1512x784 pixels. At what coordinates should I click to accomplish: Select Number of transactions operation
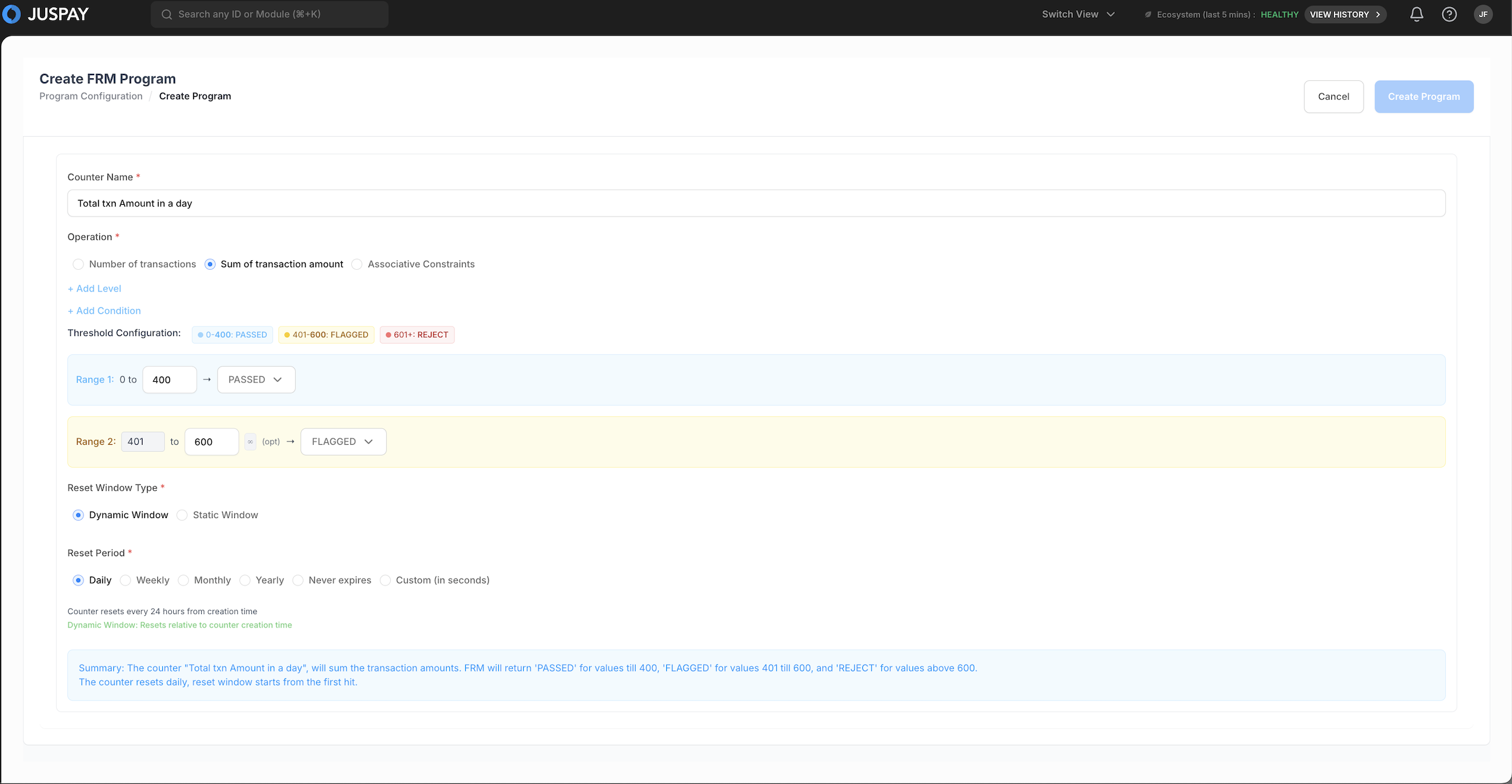click(78, 264)
